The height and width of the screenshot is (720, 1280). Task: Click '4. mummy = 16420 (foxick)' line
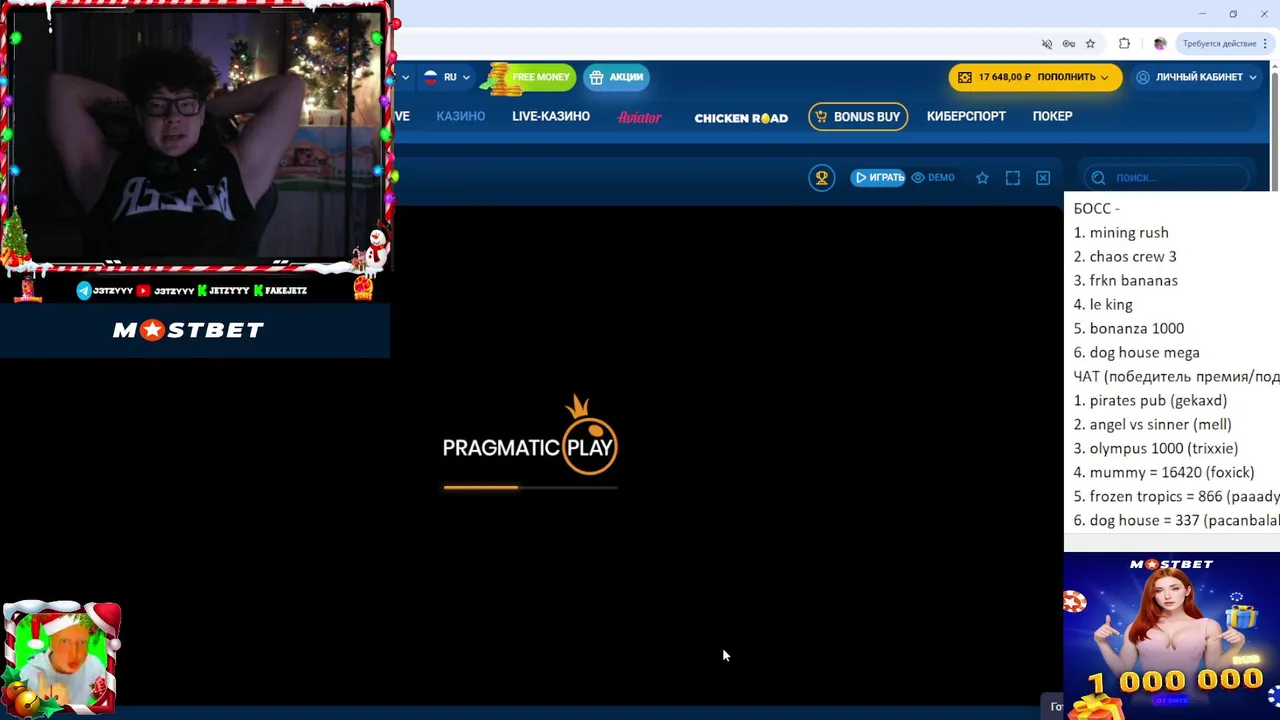tap(1164, 472)
